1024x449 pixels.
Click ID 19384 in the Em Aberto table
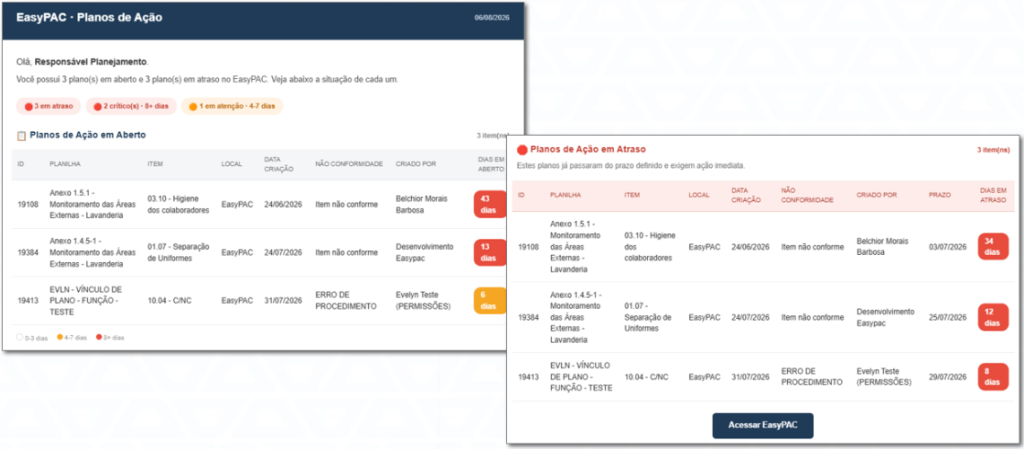[27, 253]
